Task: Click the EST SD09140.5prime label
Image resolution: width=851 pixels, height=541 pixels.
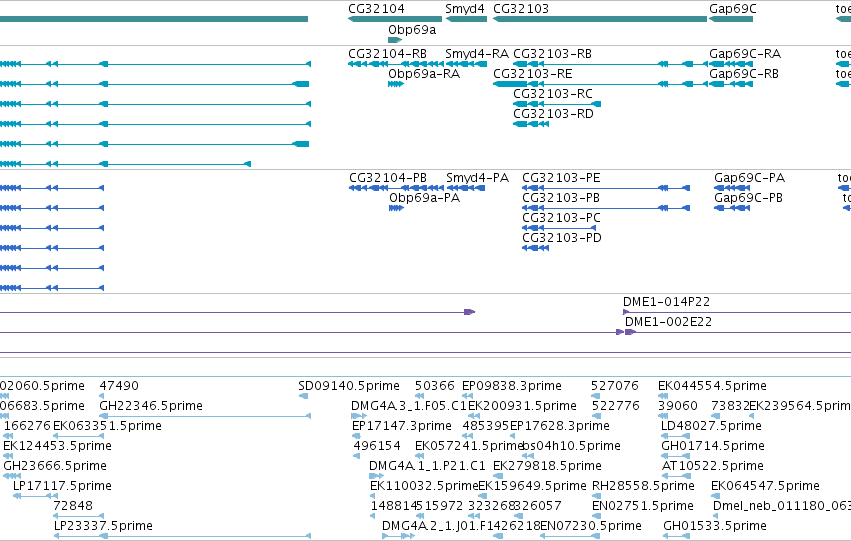Action: coord(349,386)
